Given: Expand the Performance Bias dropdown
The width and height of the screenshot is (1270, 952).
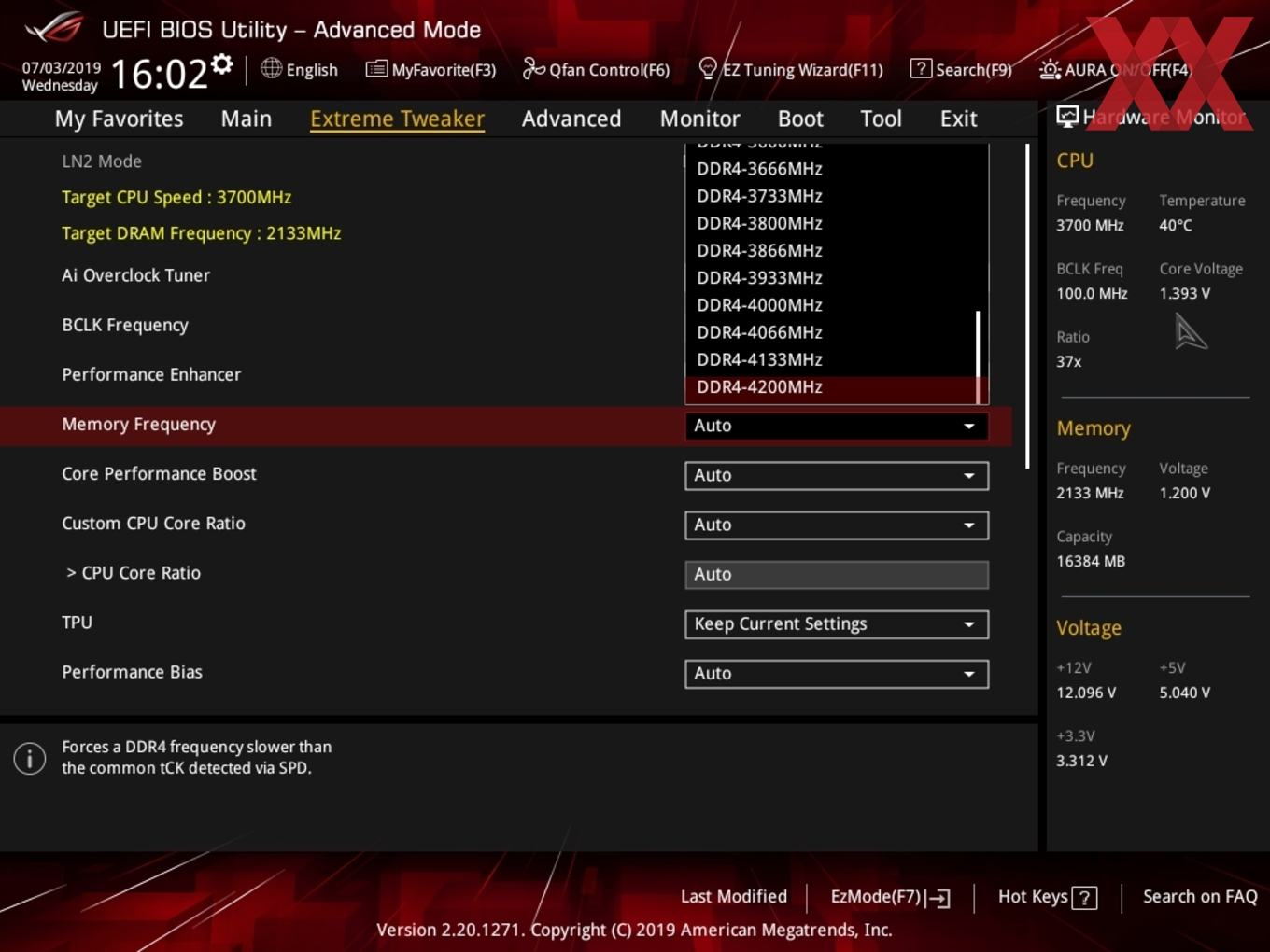Looking at the screenshot, I should point(837,673).
